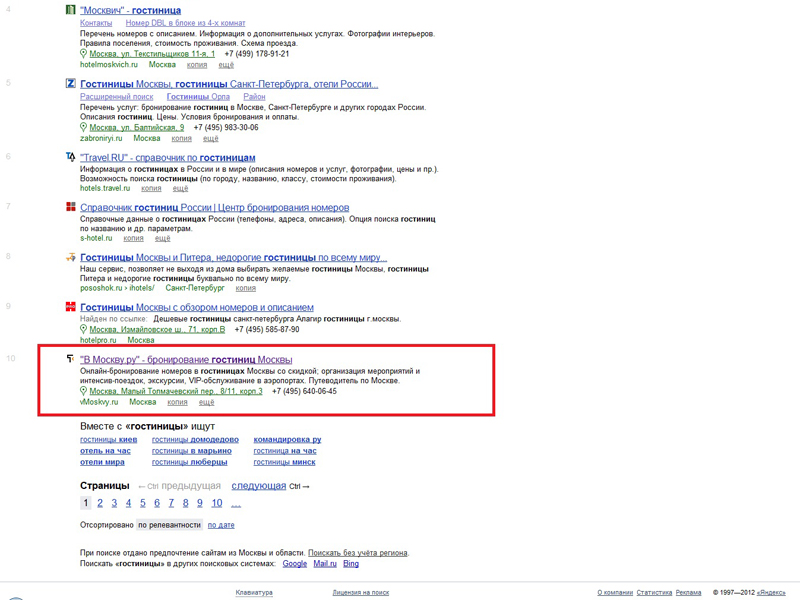Go to results page 2
Image resolution: width=800 pixels, height=600 pixels.
pyautogui.click(x=100, y=503)
